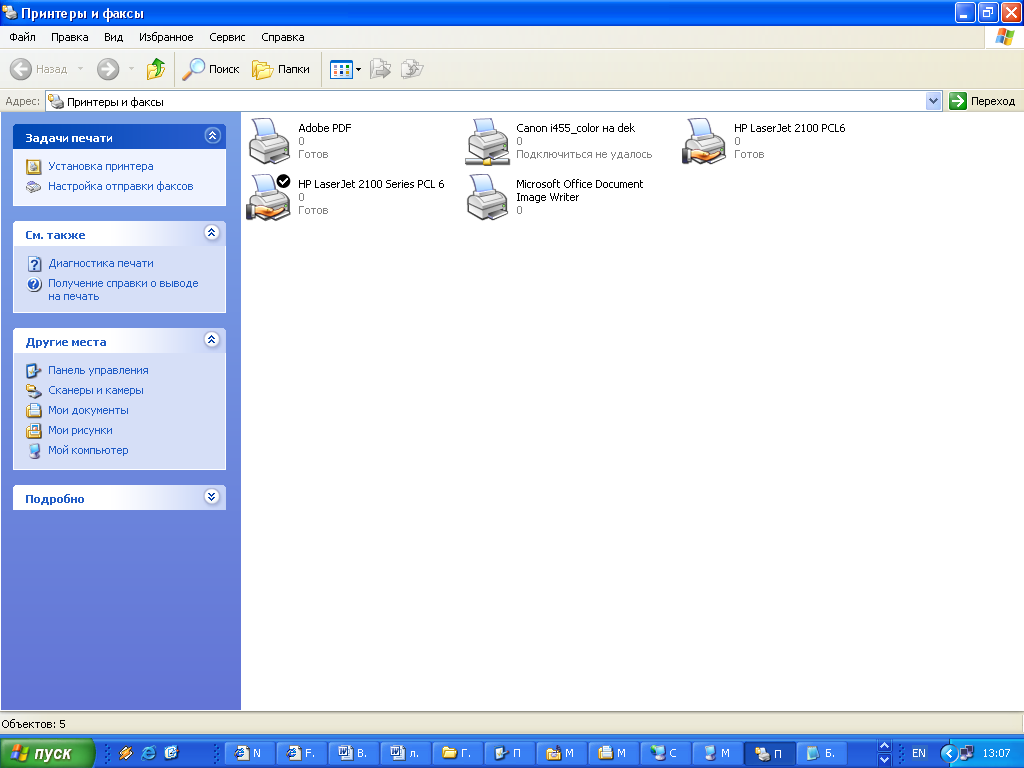Select the HP LaserJet 2100 PCL6 printer icon
This screenshot has width=1024, height=768.
[704, 141]
